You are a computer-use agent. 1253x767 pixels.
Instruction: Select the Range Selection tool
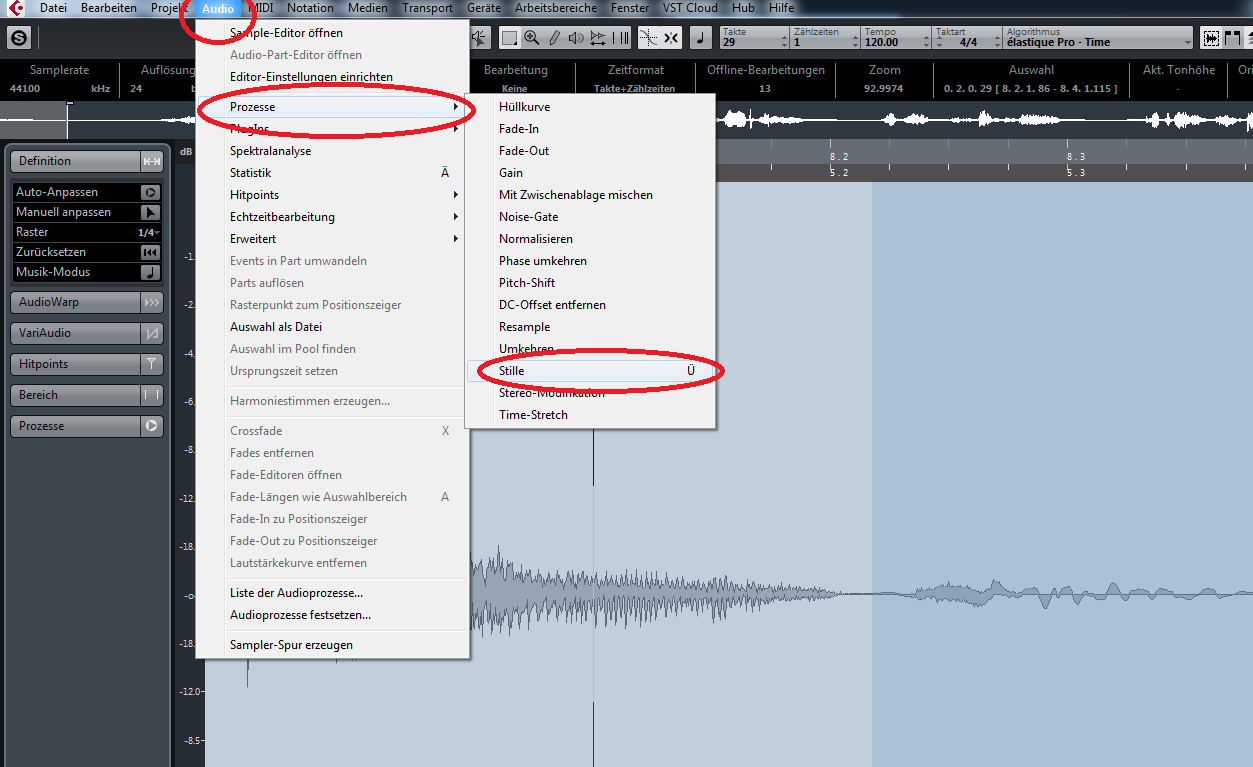[x=510, y=38]
